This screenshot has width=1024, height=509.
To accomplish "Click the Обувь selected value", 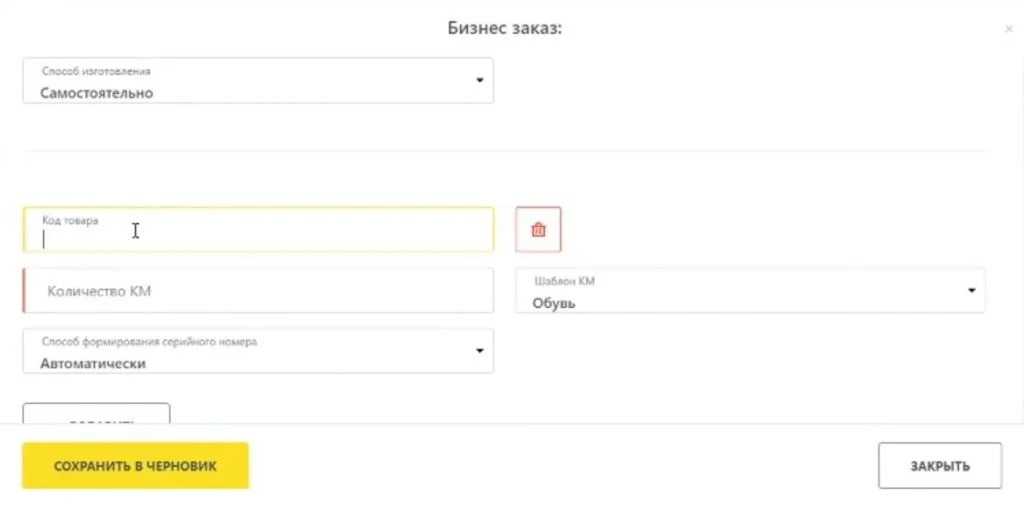I will tap(554, 303).
